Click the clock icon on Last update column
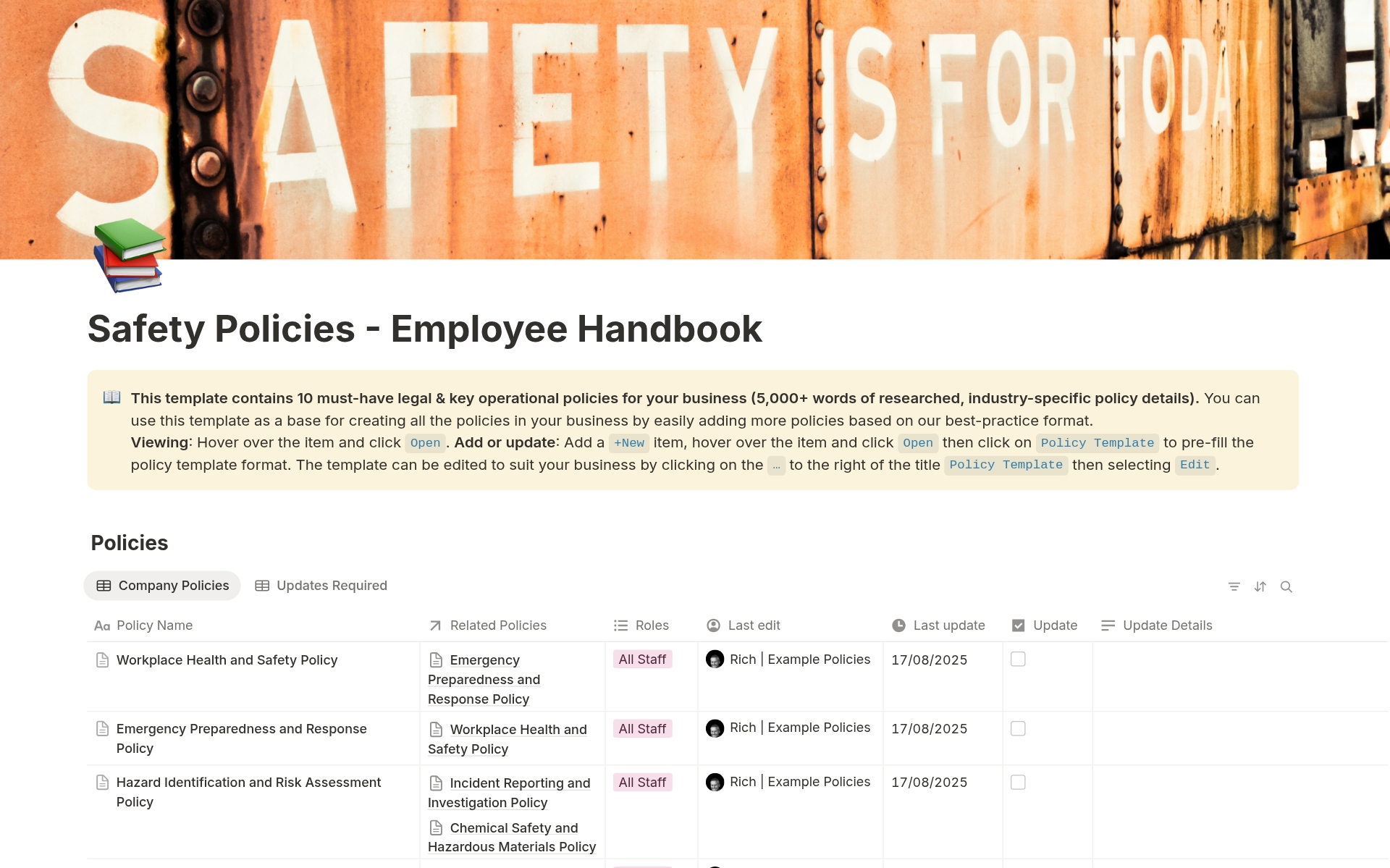Viewport: 1390px width, 868px height. pos(898,625)
